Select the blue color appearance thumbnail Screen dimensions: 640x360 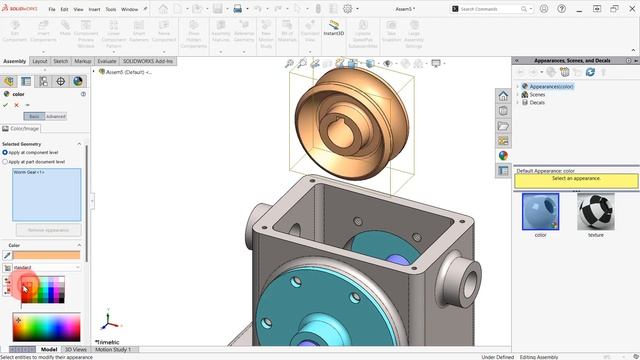pyautogui.click(x=540, y=212)
